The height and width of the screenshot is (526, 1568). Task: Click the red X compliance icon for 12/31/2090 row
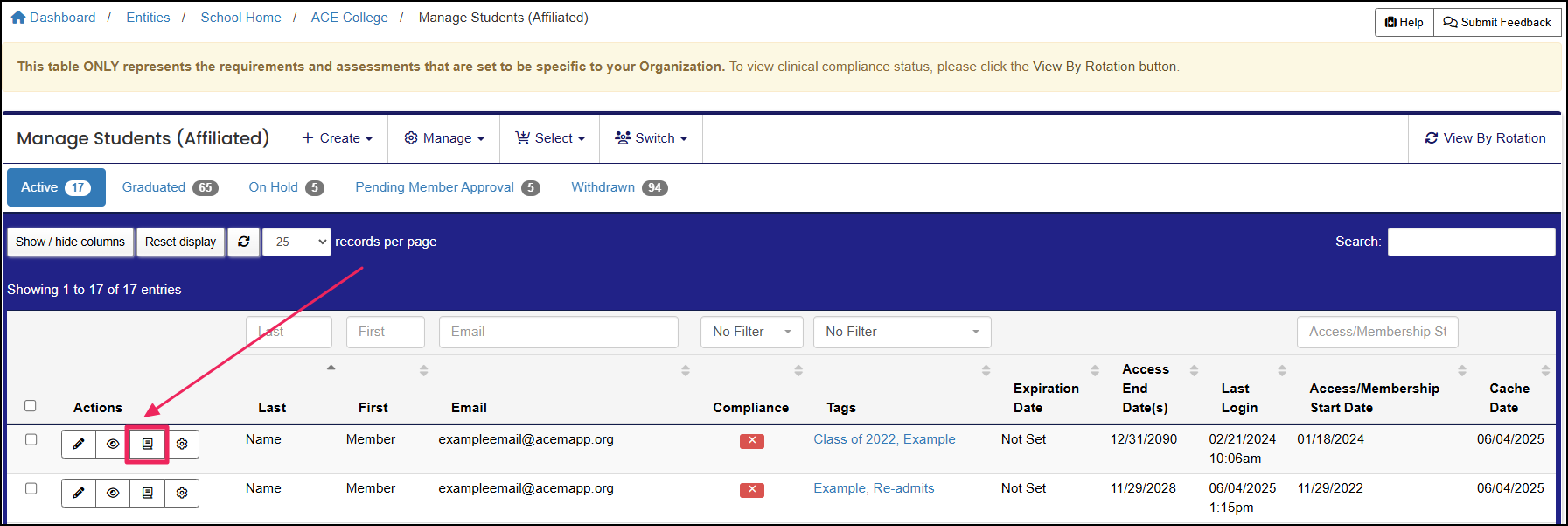[x=752, y=441]
